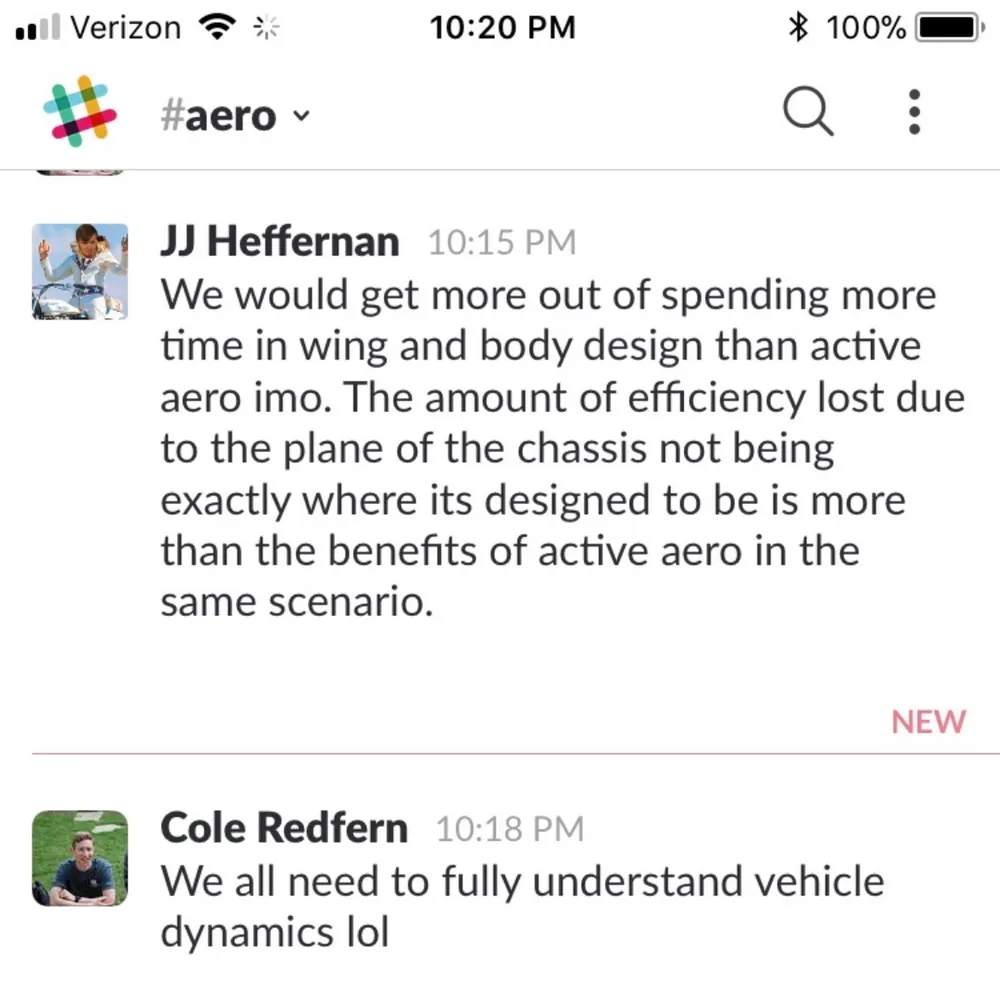Tap the 10:20 PM status bar clock
1000x985 pixels.
502,28
